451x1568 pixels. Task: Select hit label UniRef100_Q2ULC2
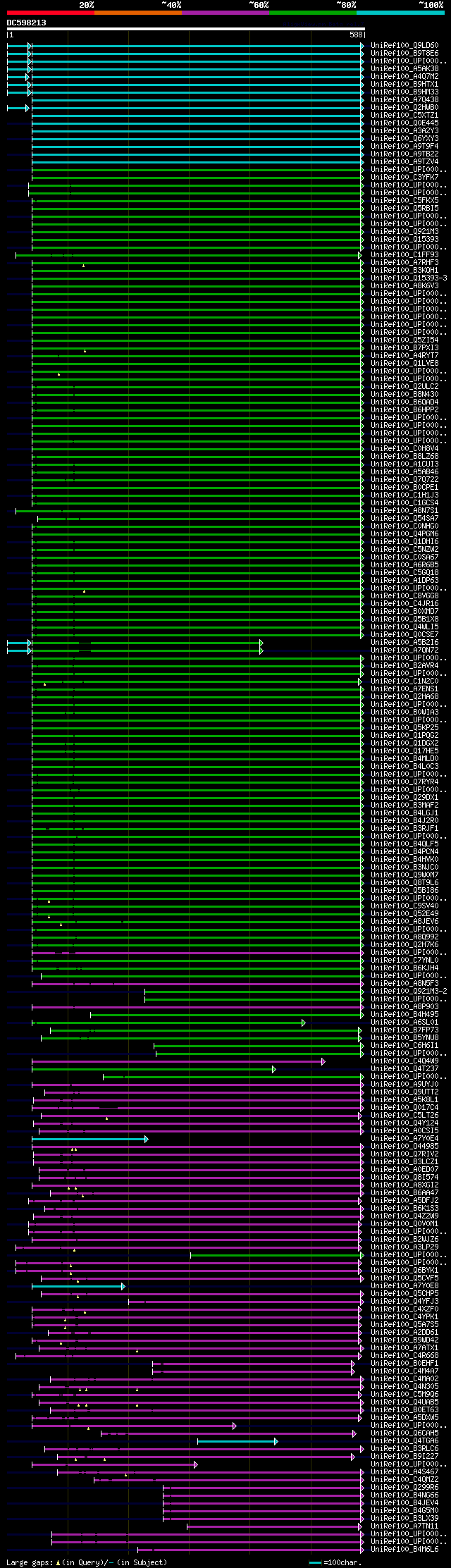click(404, 387)
